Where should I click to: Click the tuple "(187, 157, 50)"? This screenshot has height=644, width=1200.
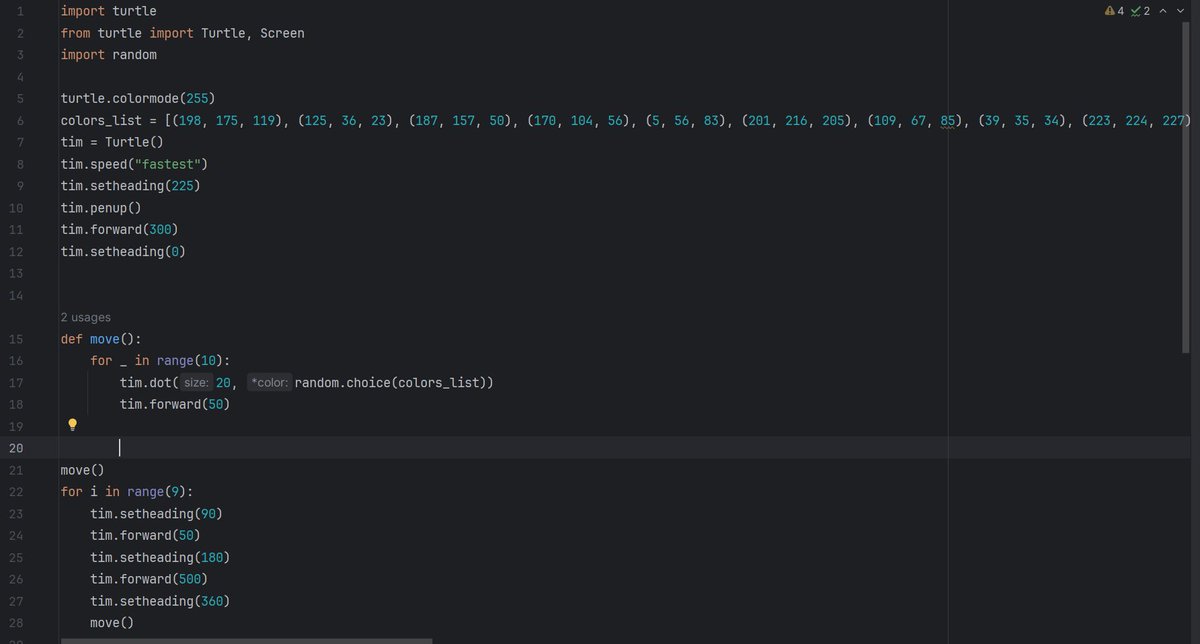[x=459, y=121]
